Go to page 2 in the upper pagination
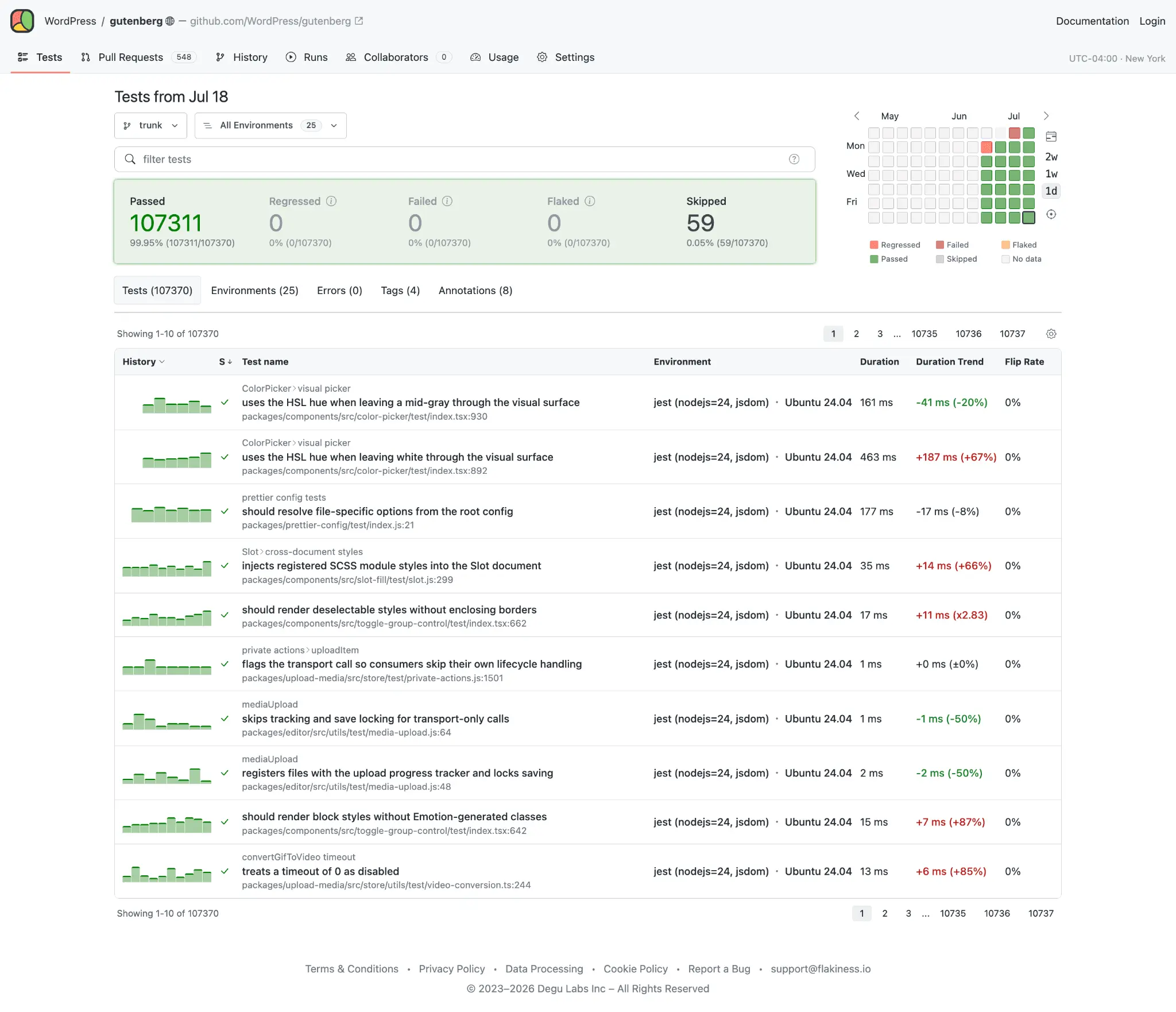Image resolution: width=1176 pixels, height=1012 pixels. (856, 334)
